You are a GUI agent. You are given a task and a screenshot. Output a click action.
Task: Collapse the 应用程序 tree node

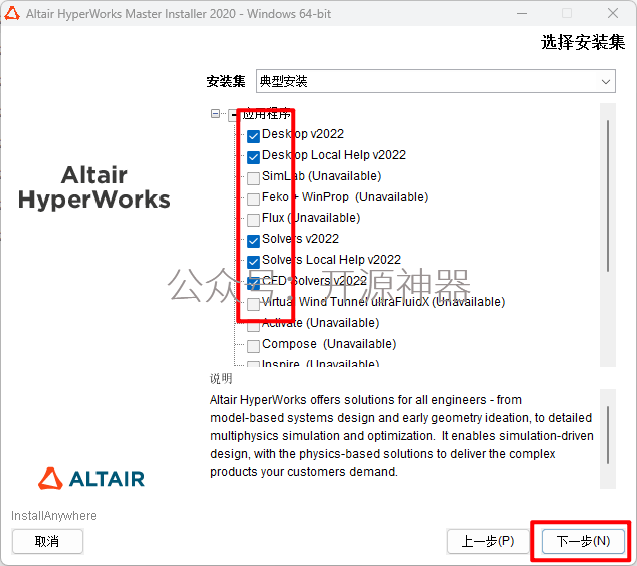[x=215, y=113]
